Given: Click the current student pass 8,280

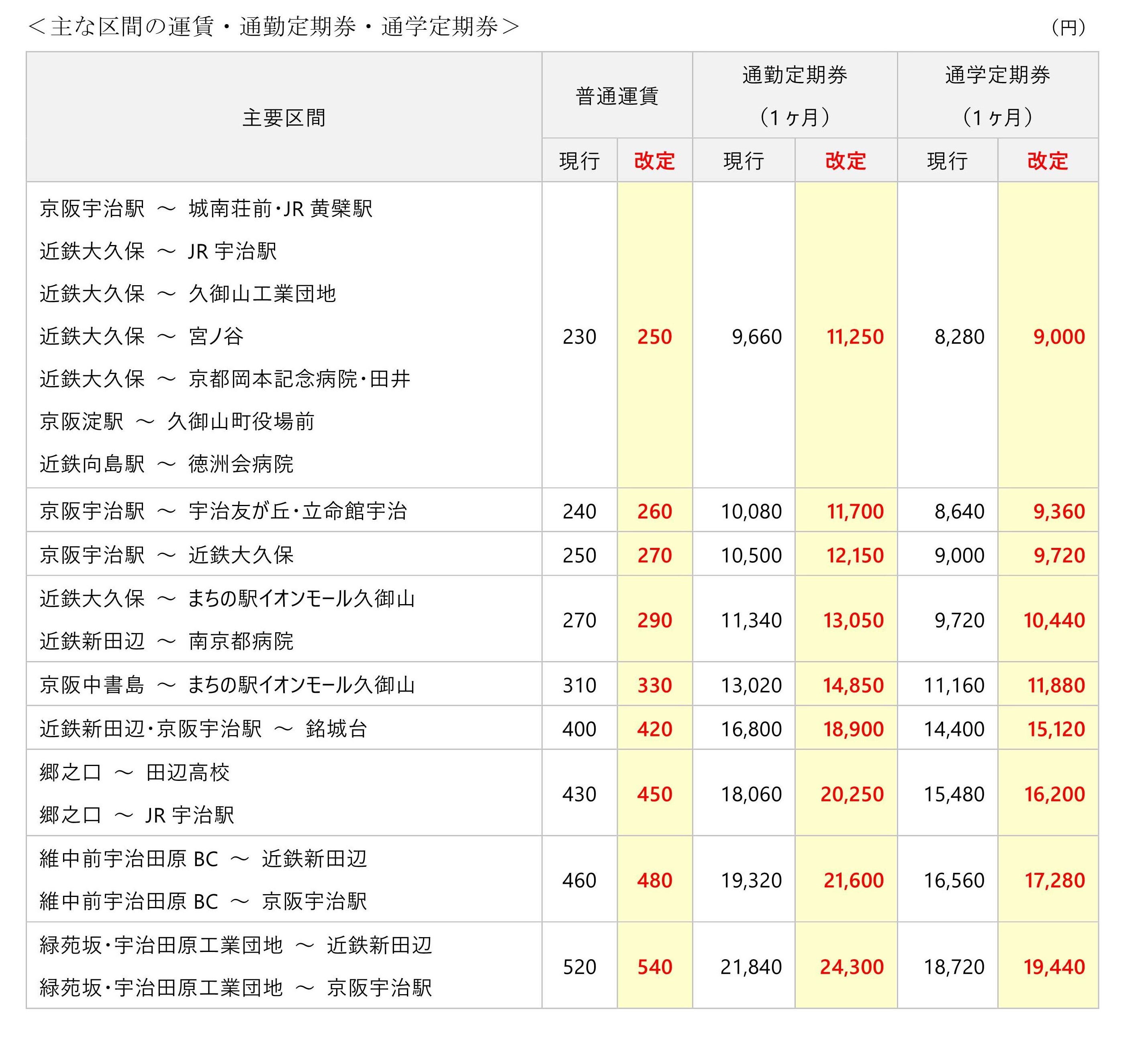Looking at the screenshot, I should [x=959, y=337].
